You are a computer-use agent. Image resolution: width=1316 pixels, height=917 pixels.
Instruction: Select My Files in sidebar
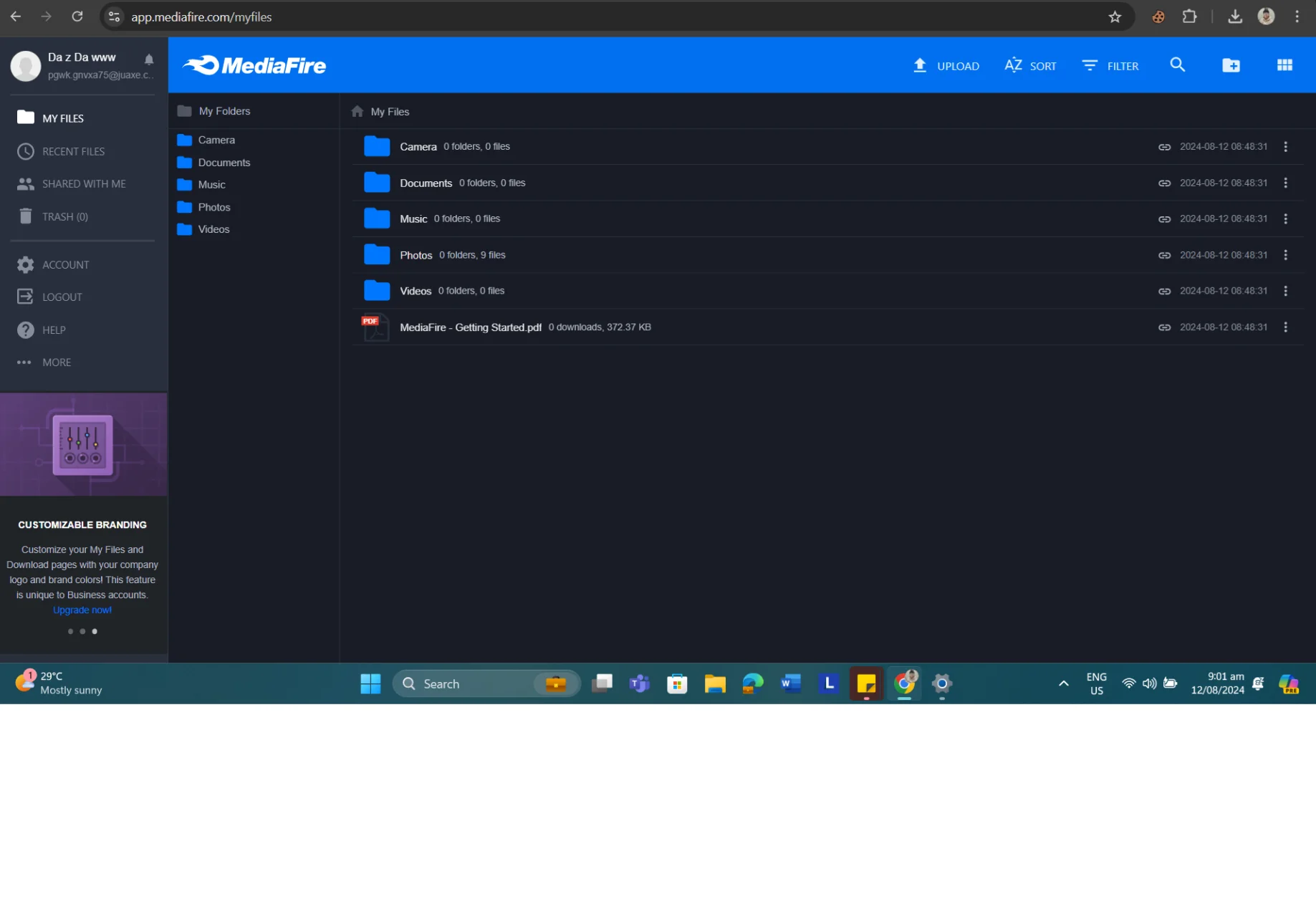(x=50, y=118)
